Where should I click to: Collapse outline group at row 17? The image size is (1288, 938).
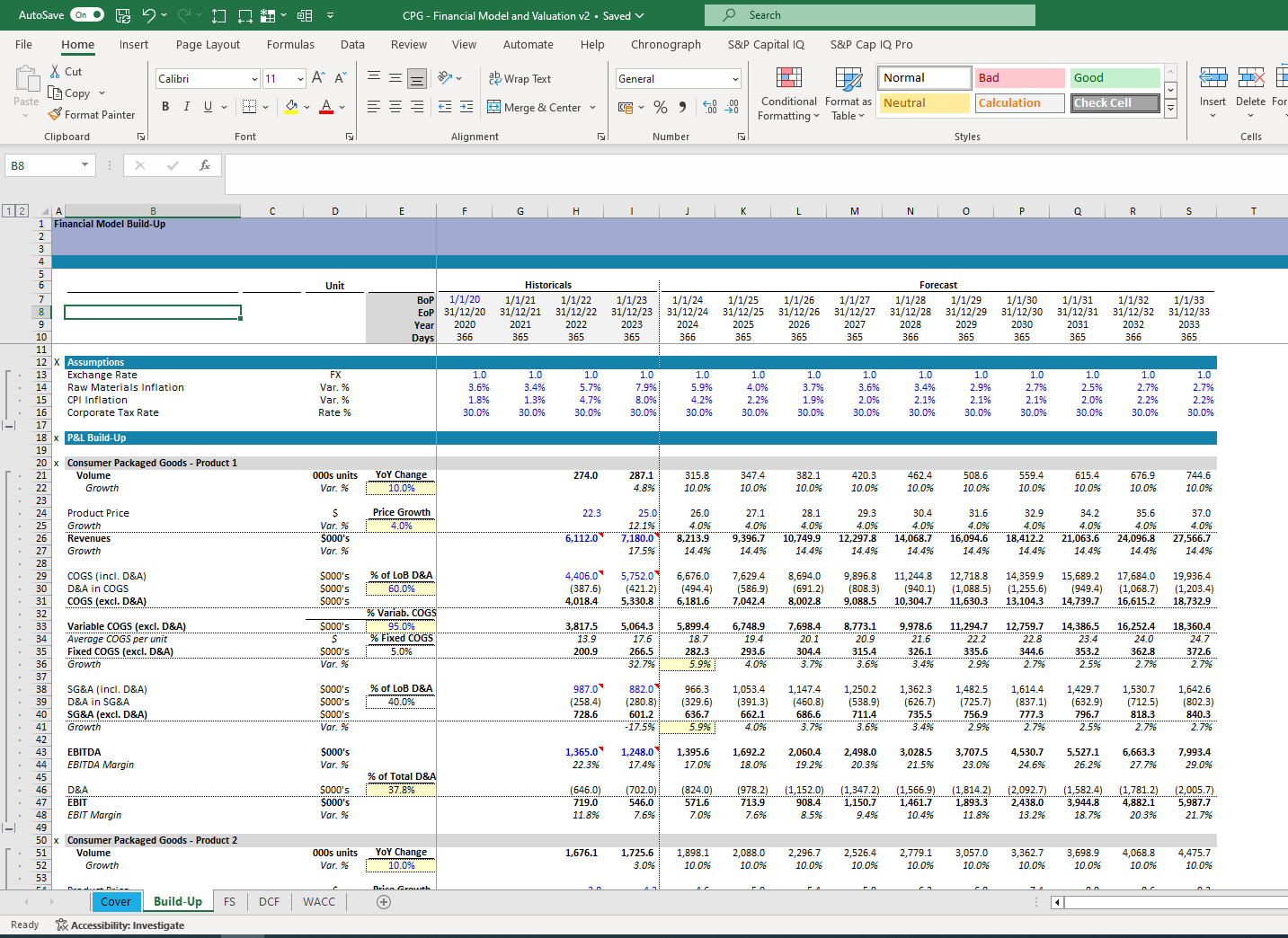click(9, 425)
